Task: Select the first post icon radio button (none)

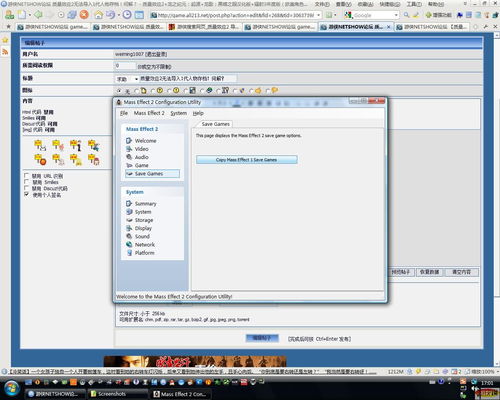Action: (x=119, y=91)
